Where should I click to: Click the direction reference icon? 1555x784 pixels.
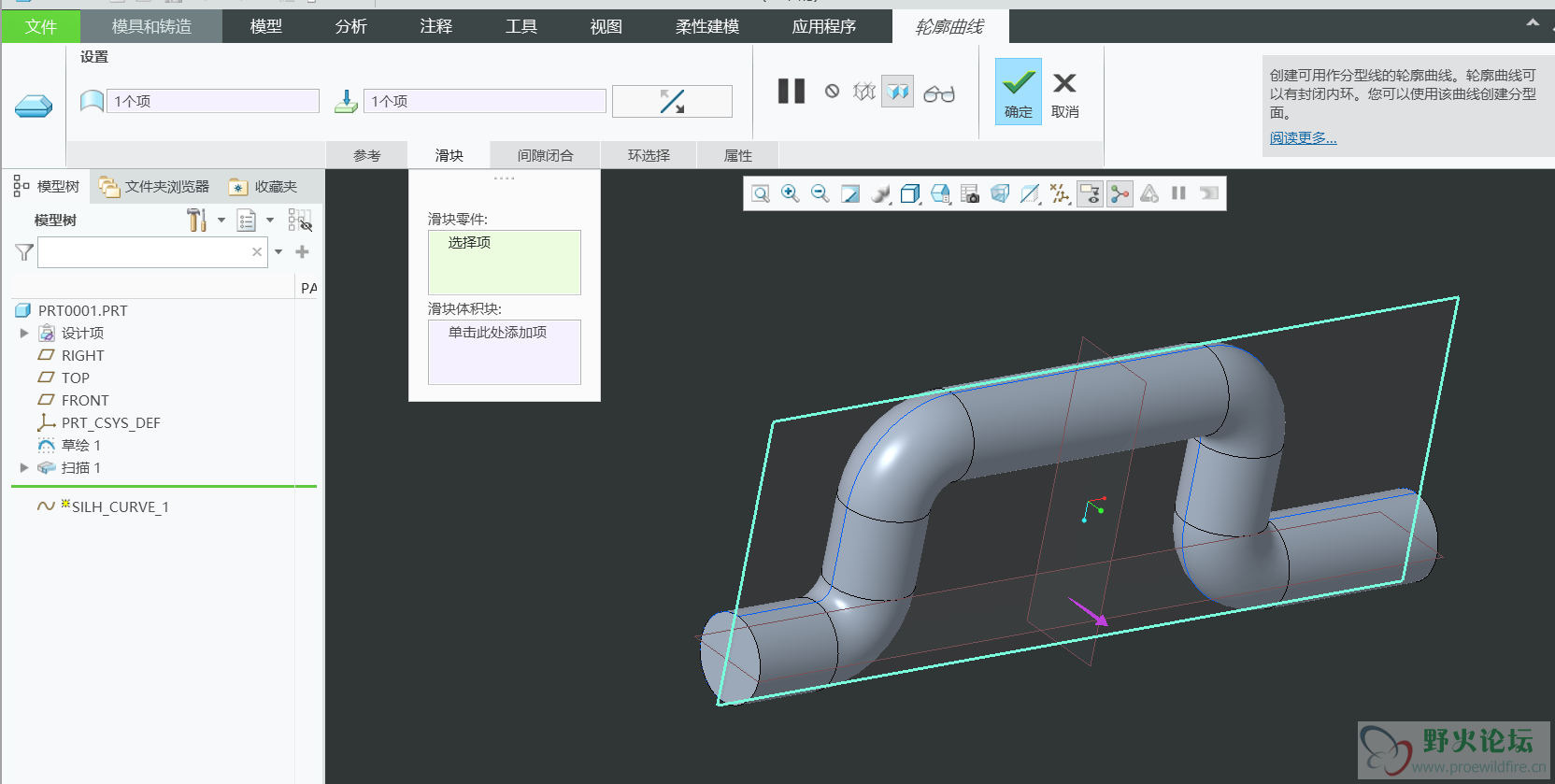pos(347,101)
